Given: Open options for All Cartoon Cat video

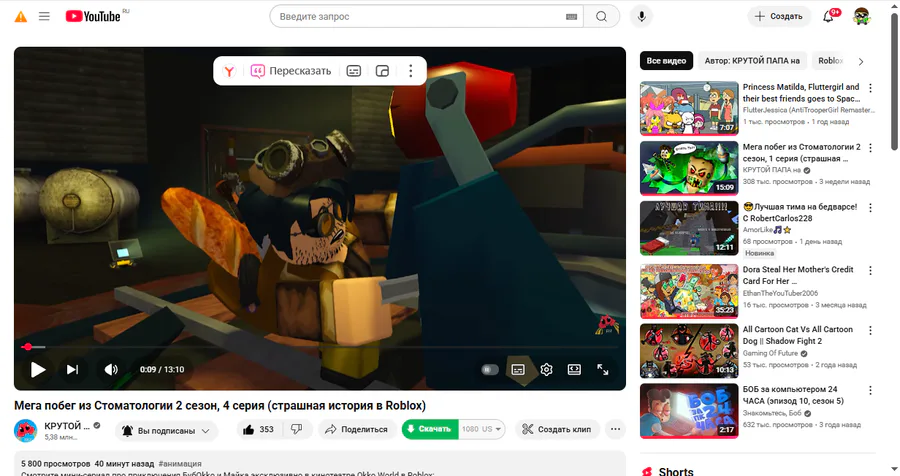Looking at the screenshot, I should pyautogui.click(x=870, y=330).
